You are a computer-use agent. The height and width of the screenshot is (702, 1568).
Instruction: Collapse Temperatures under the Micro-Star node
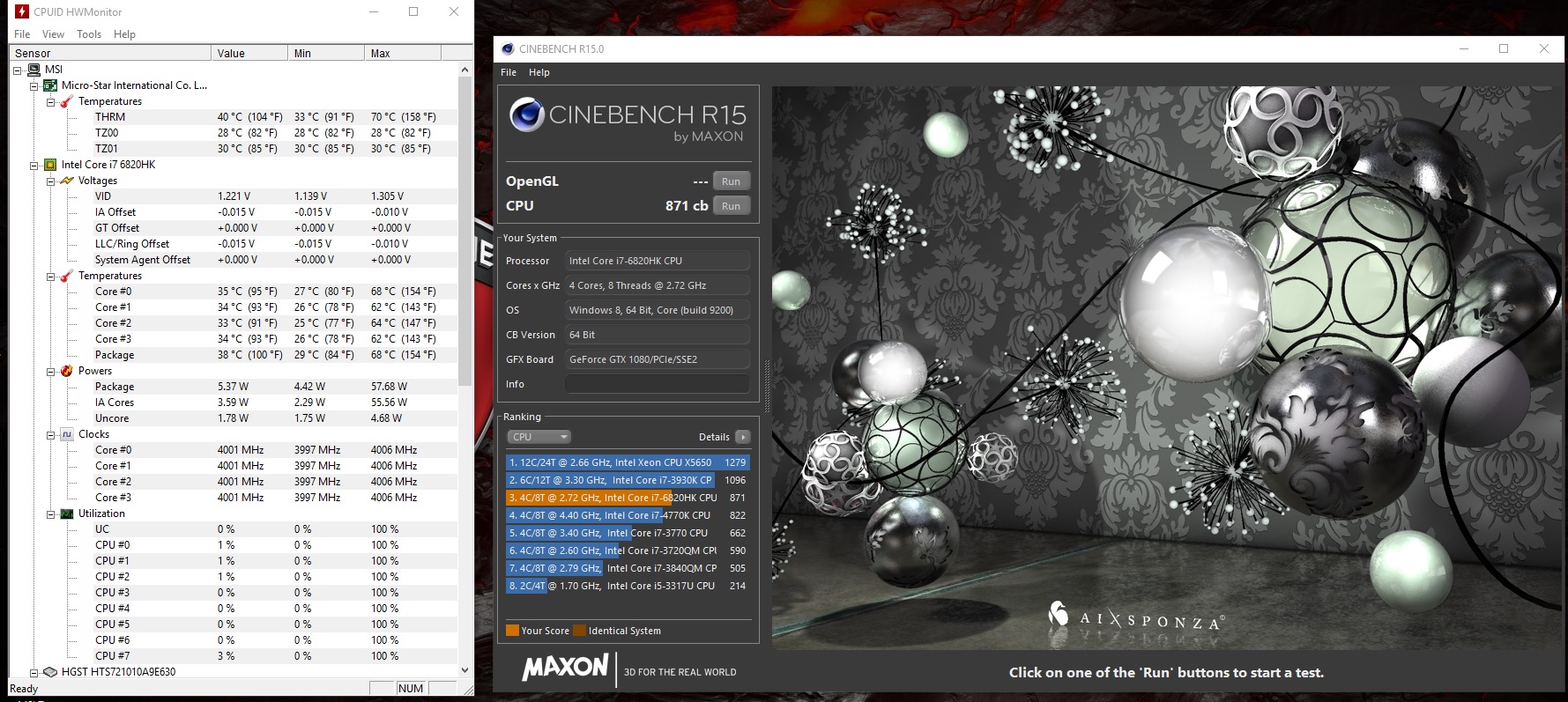pyautogui.click(x=50, y=101)
